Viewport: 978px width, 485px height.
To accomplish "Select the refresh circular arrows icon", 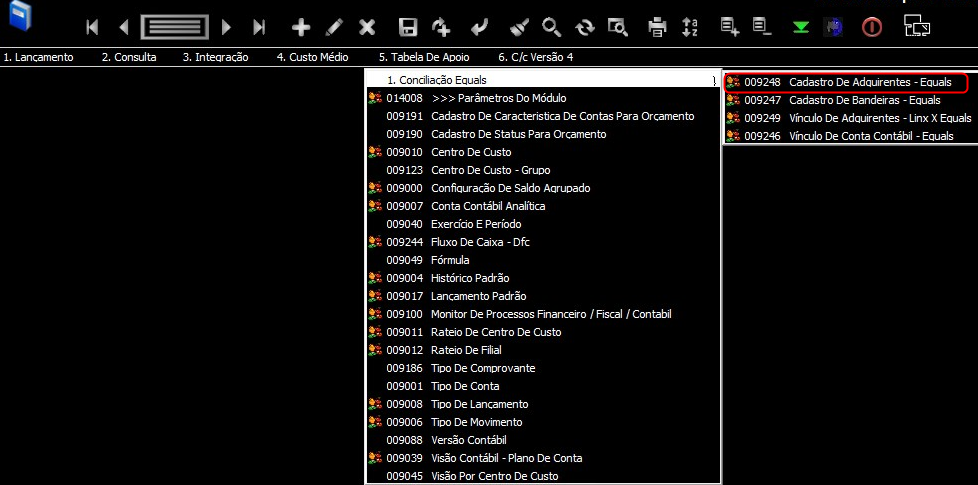I will click(585, 27).
